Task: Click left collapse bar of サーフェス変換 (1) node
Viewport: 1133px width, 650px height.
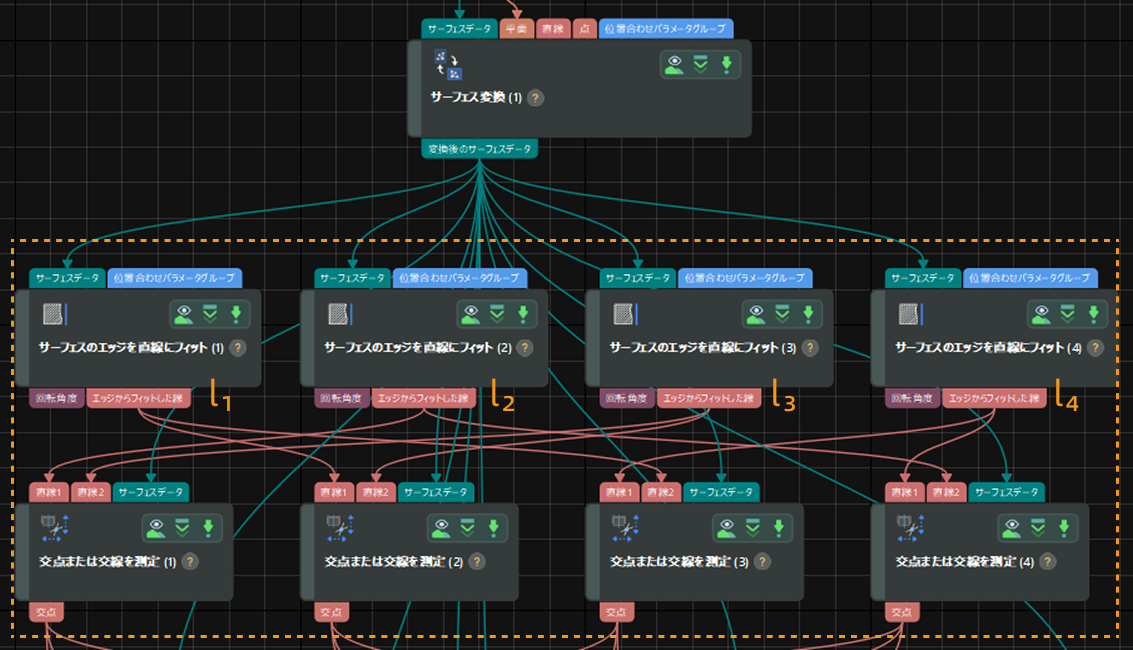Action: pyautogui.click(x=415, y=88)
